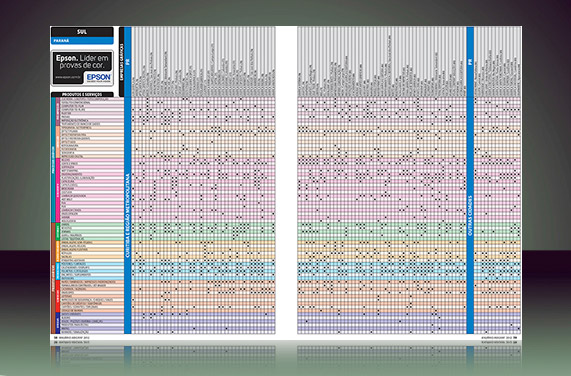Screen dimensions: 571x376
Task: Pick the orange category color bar
Action: (58, 252)
